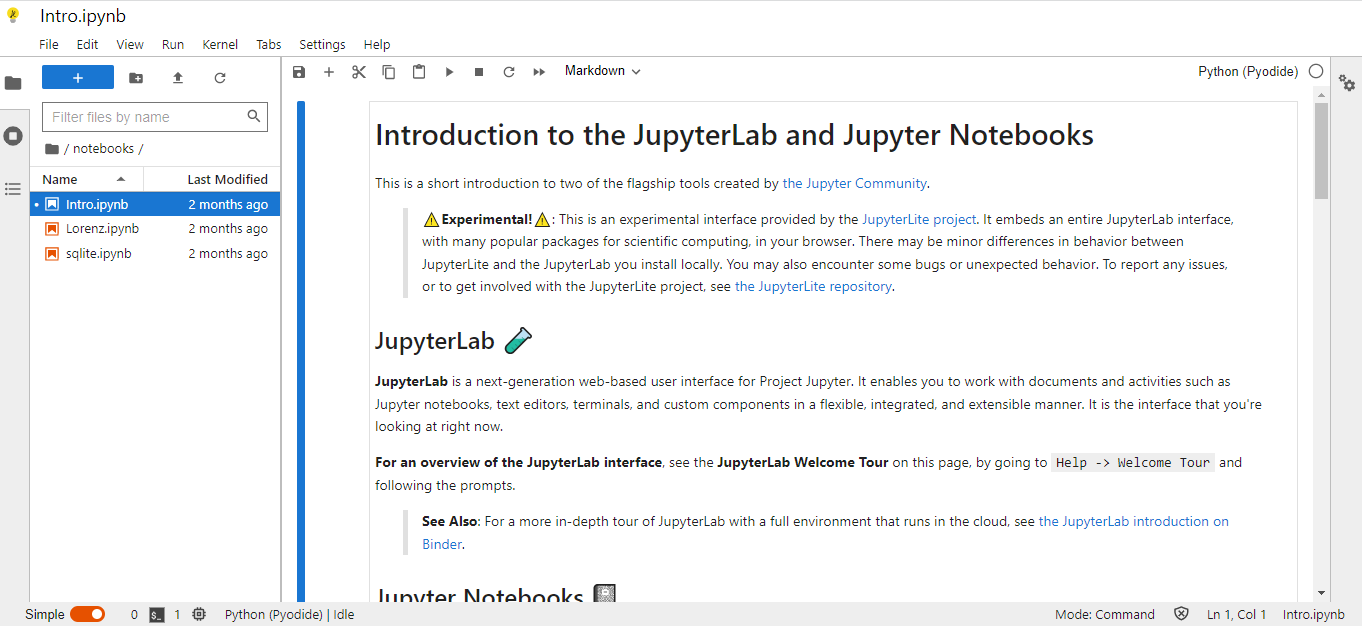
Task: Save the notebook with the save icon
Action: [298, 71]
